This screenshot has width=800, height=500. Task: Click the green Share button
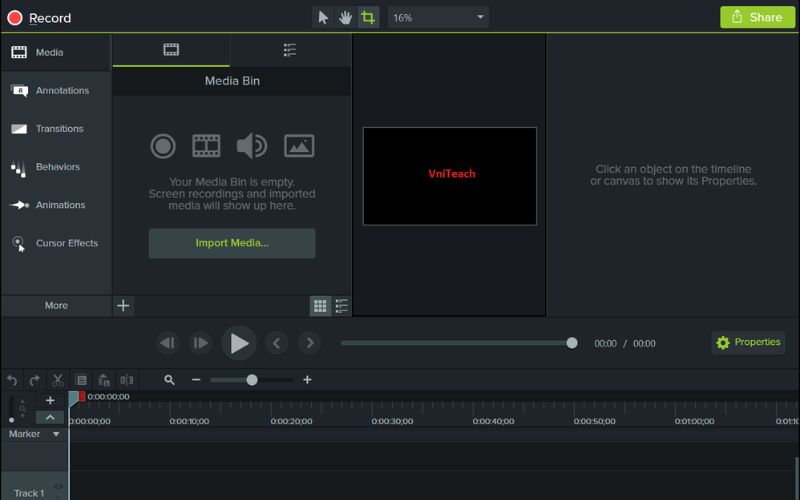pyautogui.click(x=757, y=17)
